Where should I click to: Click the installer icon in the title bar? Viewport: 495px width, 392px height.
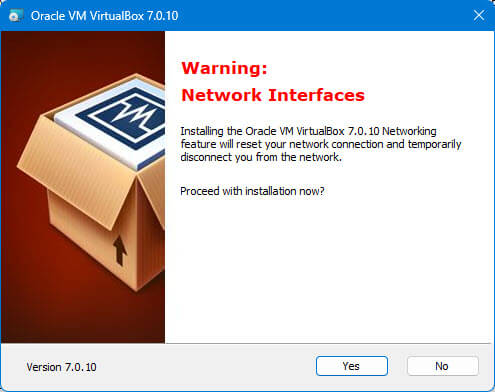[x=15, y=16]
